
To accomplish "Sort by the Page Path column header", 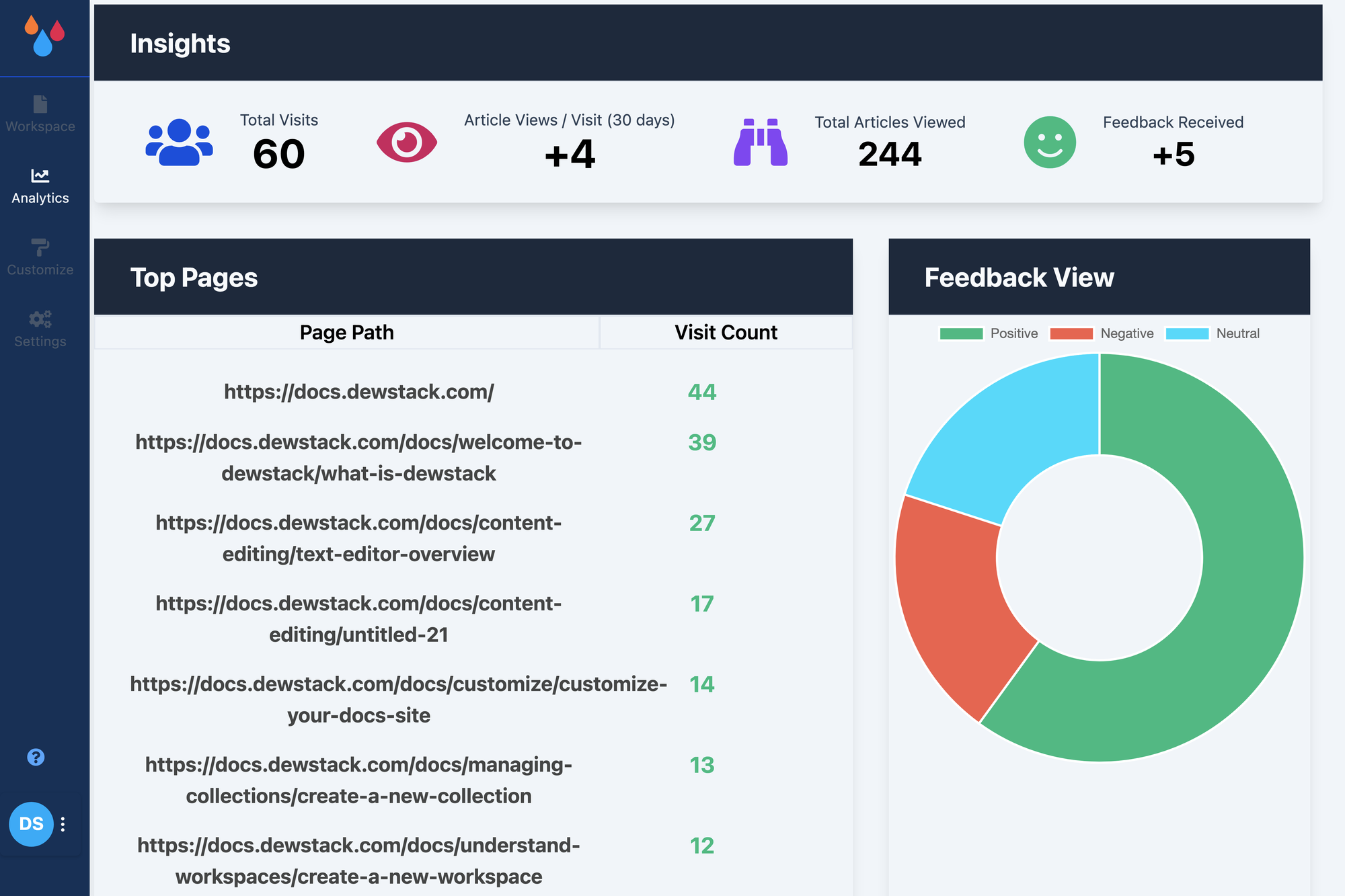I will 347,333.
